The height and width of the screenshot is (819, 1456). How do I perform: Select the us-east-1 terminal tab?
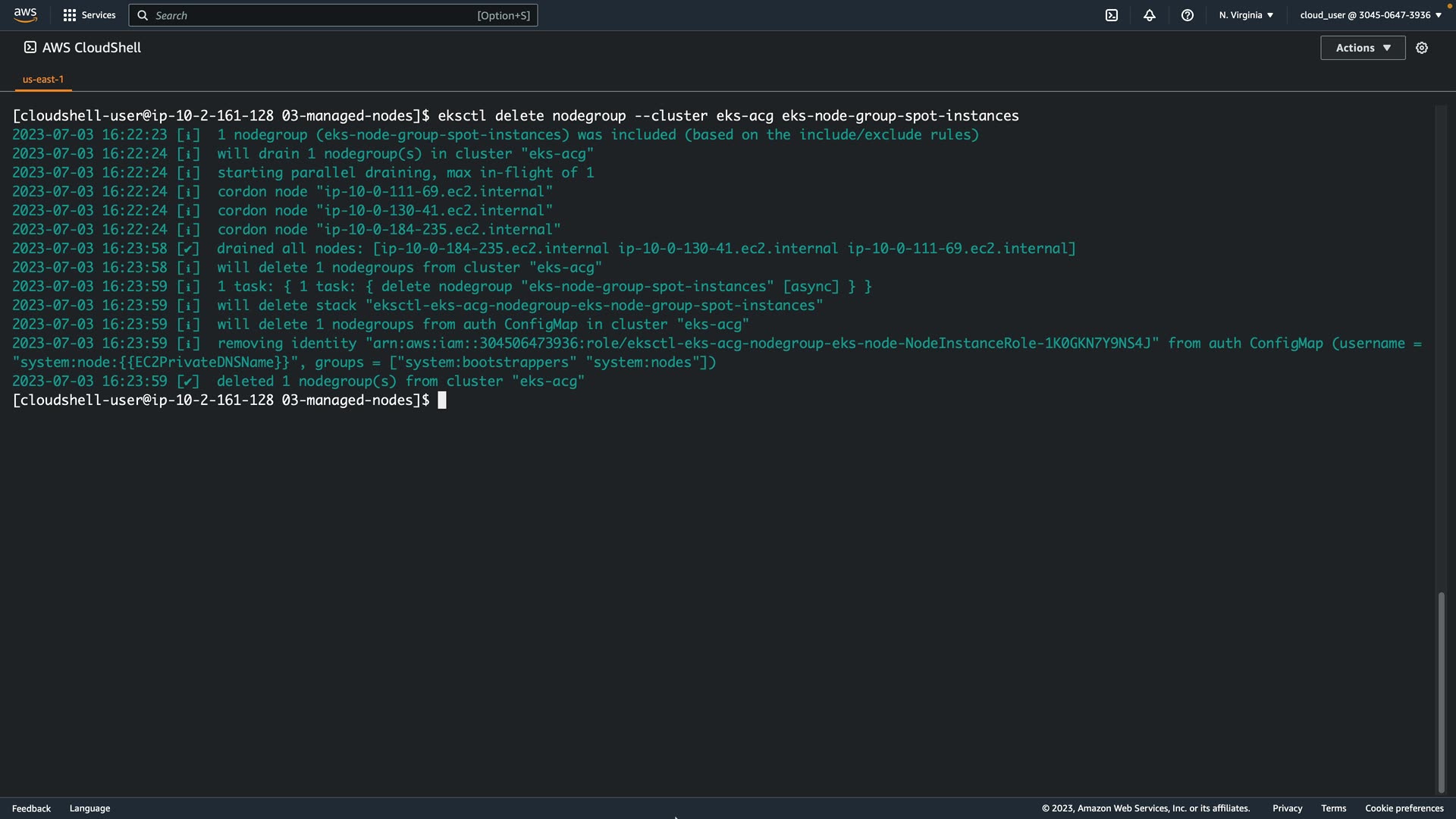click(43, 79)
